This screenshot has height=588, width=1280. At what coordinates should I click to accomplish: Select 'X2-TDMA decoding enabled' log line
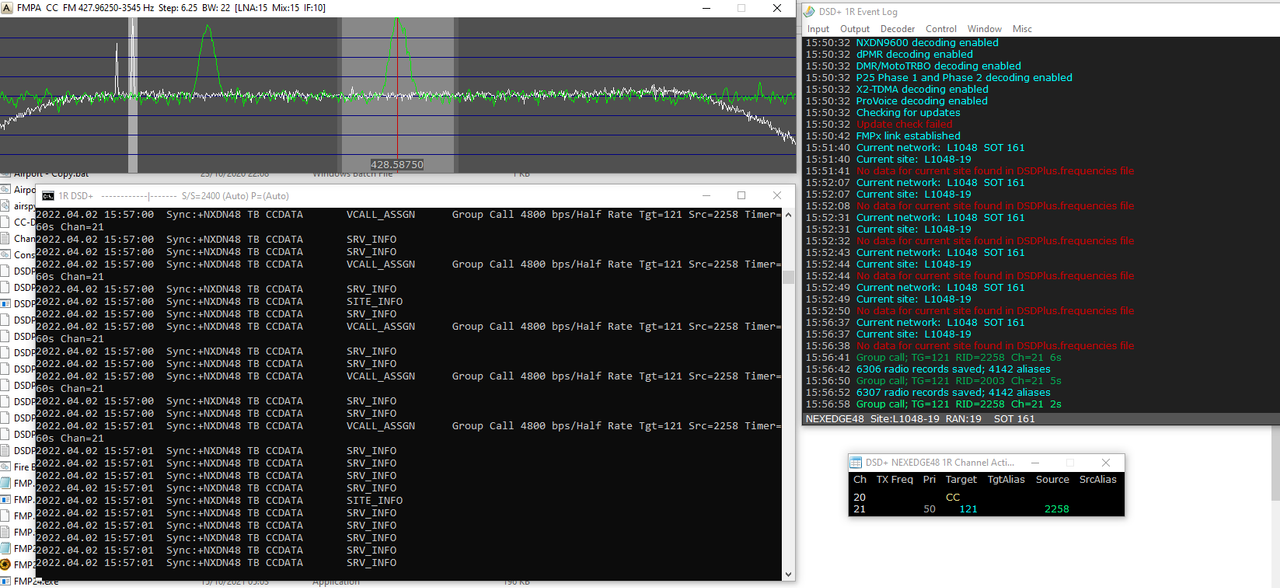[922, 90]
